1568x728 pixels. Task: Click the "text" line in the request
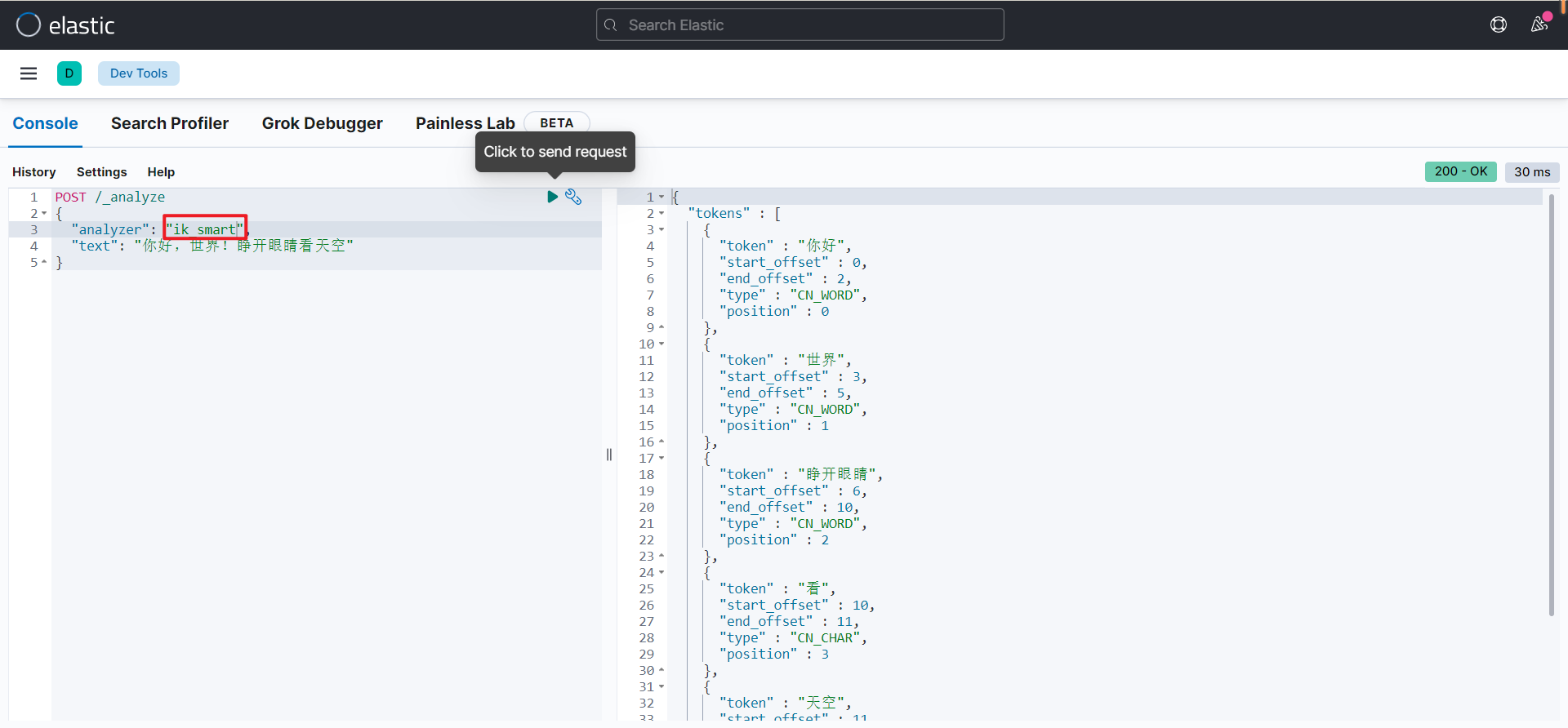pyautogui.click(x=212, y=246)
